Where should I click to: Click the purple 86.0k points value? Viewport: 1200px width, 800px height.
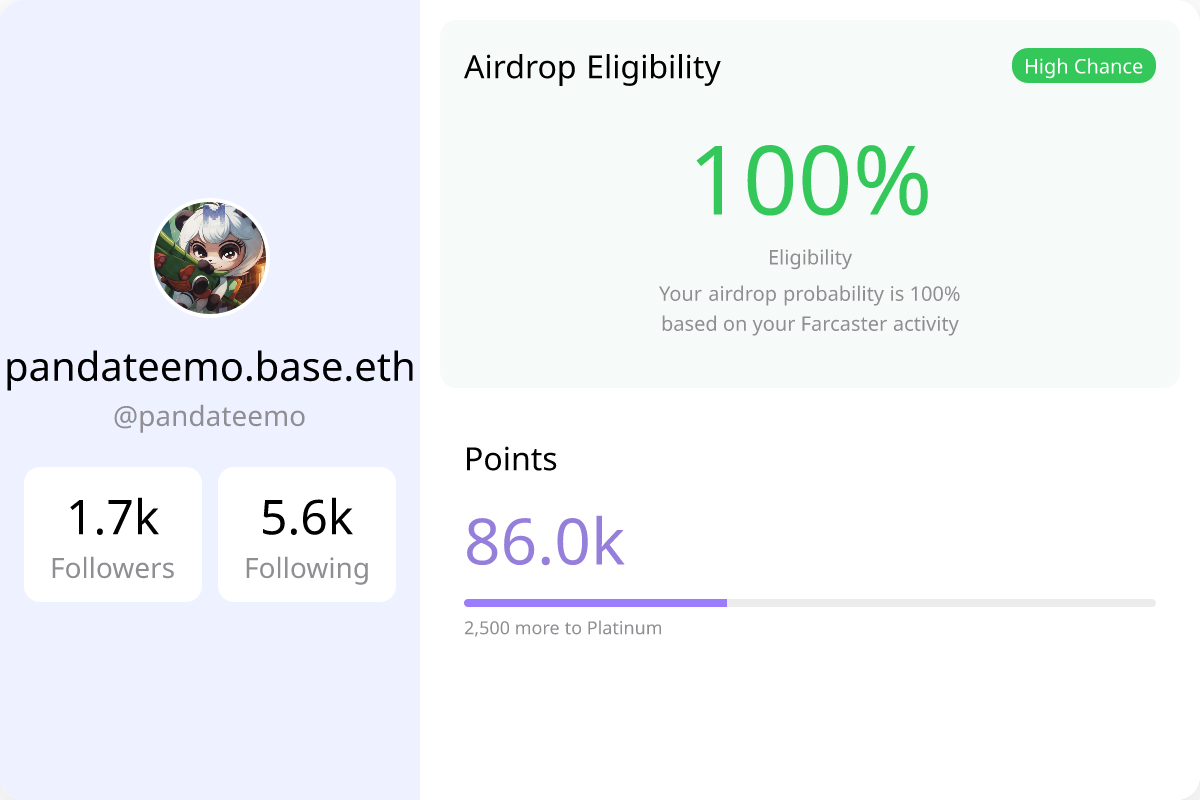[545, 542]
